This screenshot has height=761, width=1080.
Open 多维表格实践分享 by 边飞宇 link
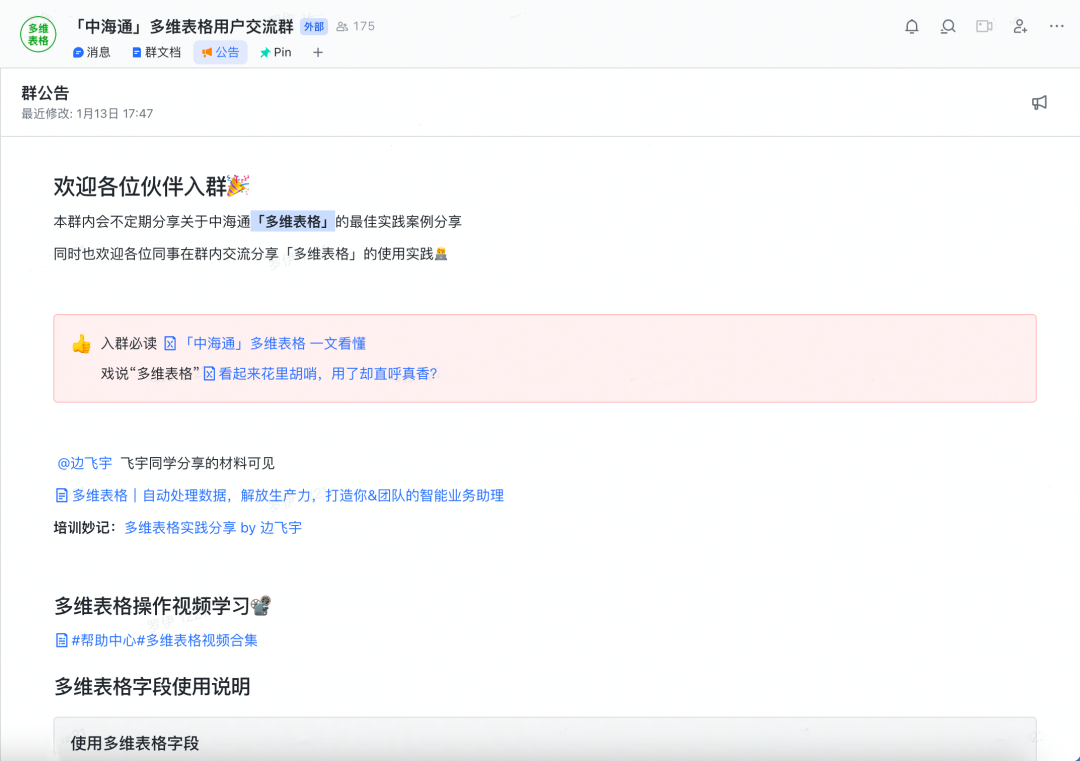[213, 528]
